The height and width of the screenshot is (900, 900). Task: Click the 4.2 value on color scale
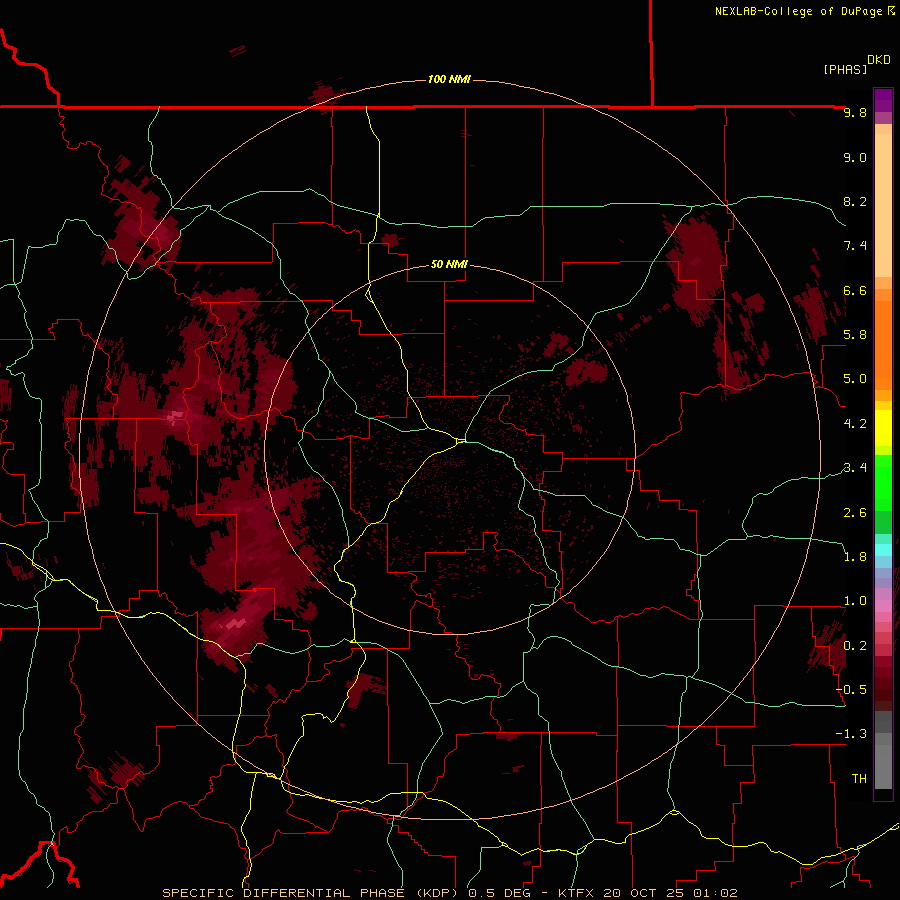tap(855, 424)
